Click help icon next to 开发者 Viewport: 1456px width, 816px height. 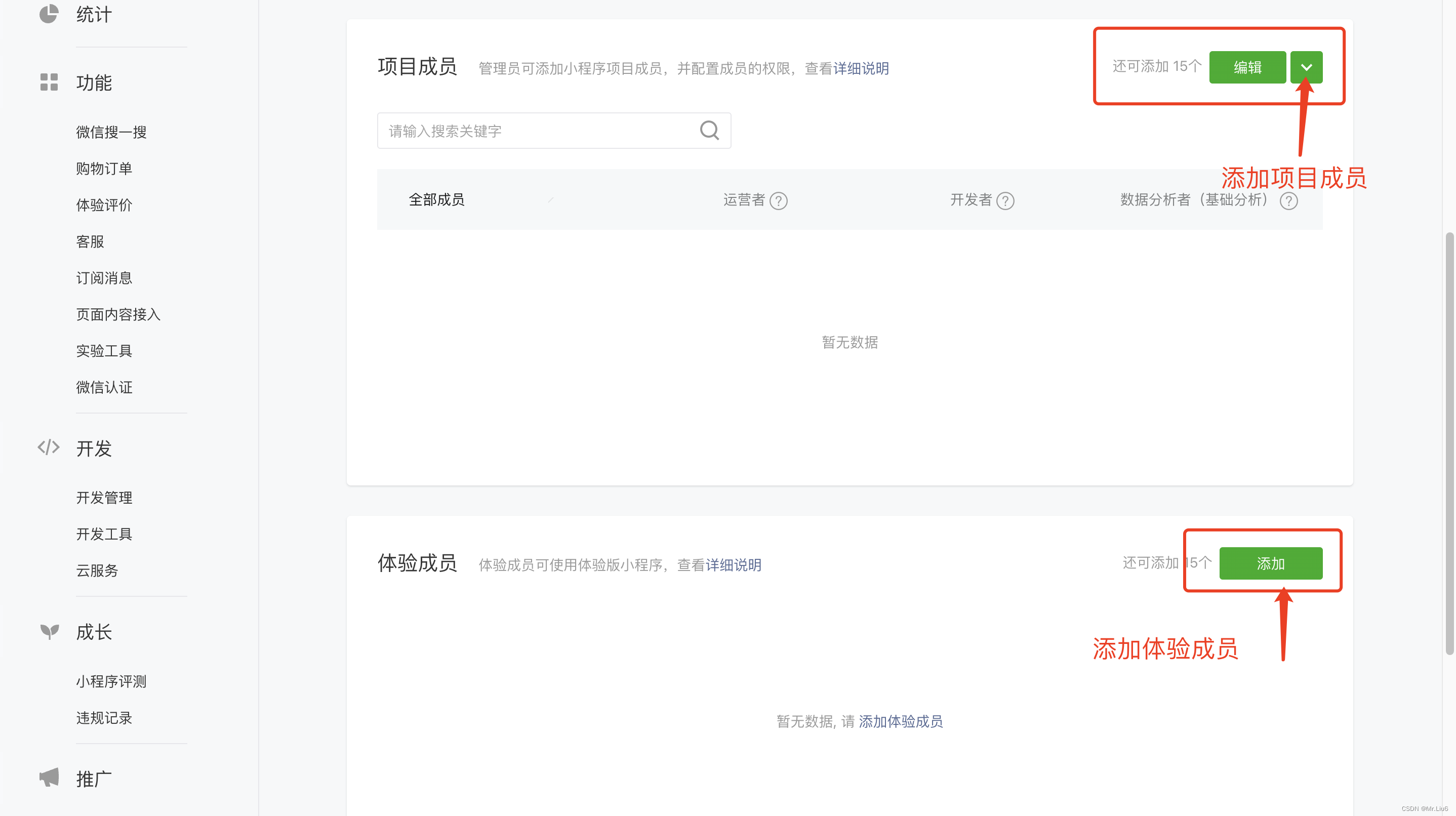click(1005, 200)
